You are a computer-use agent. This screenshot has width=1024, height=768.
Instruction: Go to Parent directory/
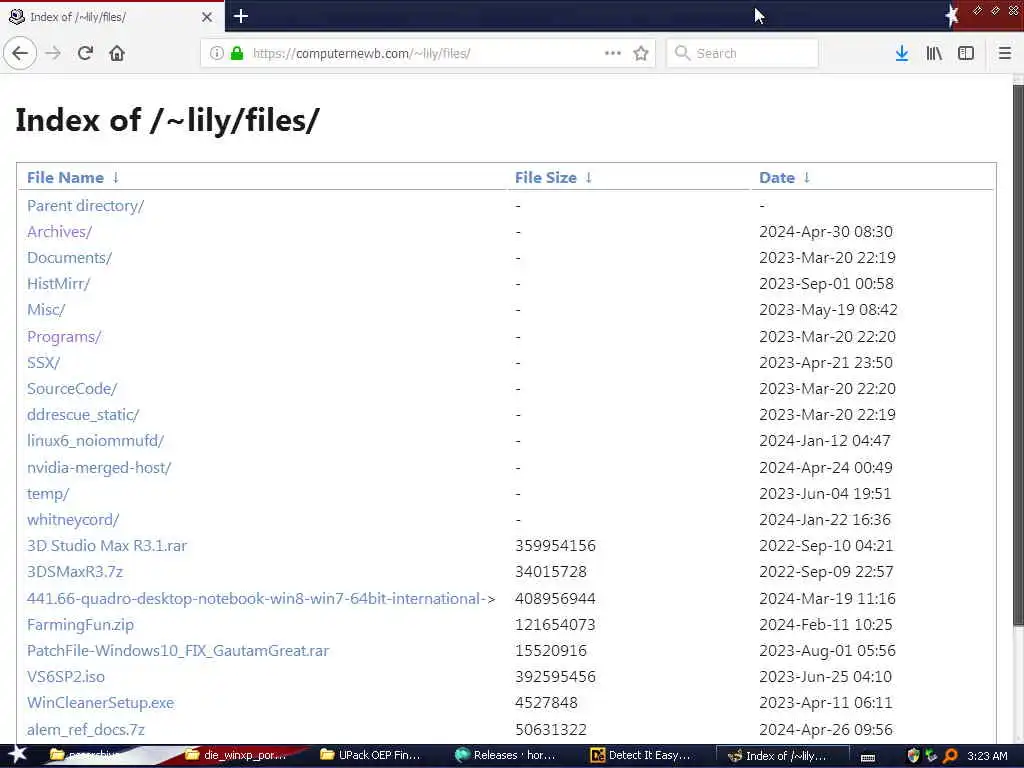[86, 206]
